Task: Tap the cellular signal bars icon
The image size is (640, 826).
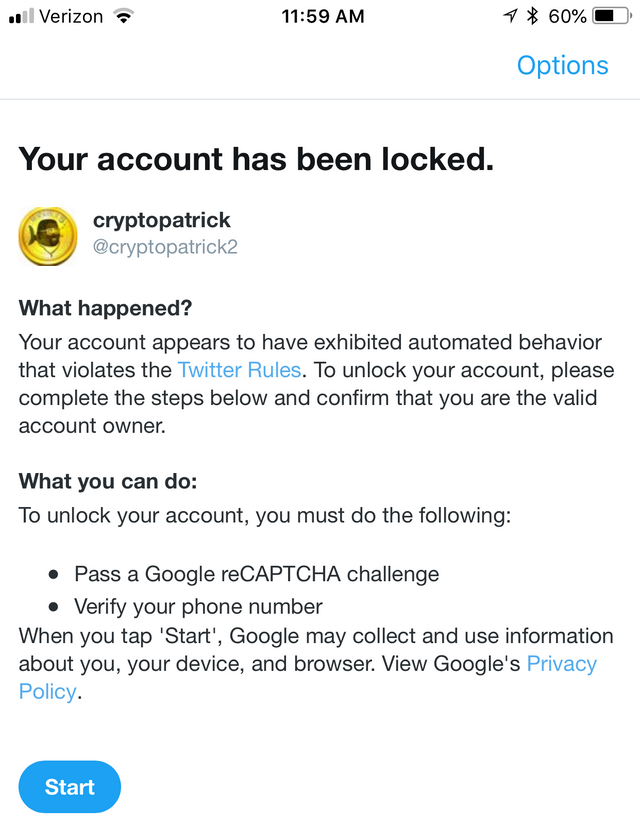Action: click(x=22, y=16)
